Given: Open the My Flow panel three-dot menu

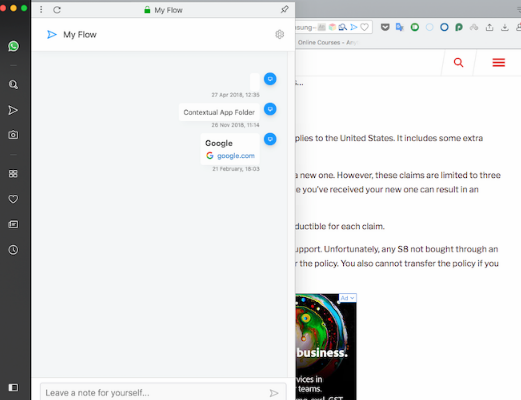Looking at the screenshot, I should (x=41, y=10).
